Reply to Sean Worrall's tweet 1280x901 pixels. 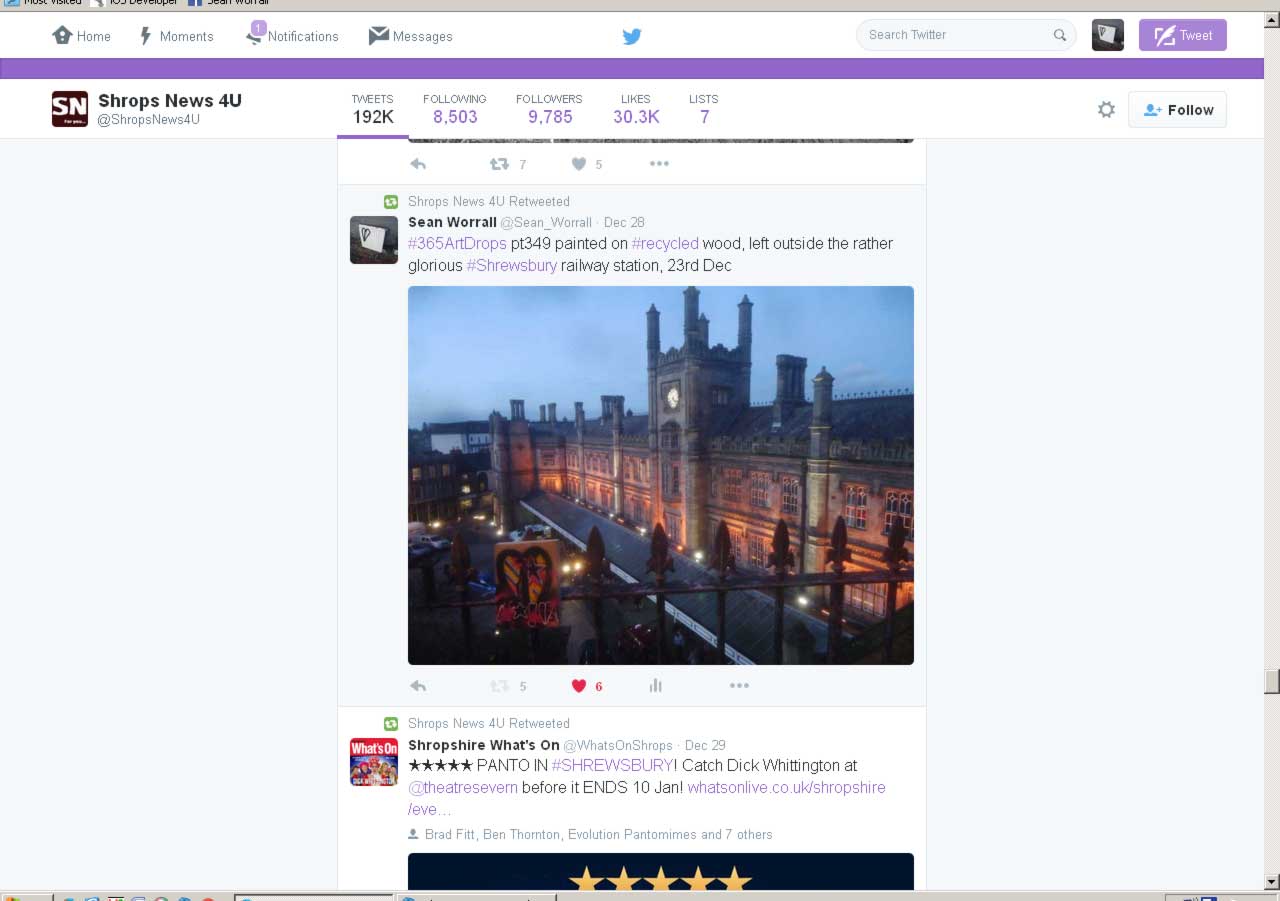(x=418, y=686)
